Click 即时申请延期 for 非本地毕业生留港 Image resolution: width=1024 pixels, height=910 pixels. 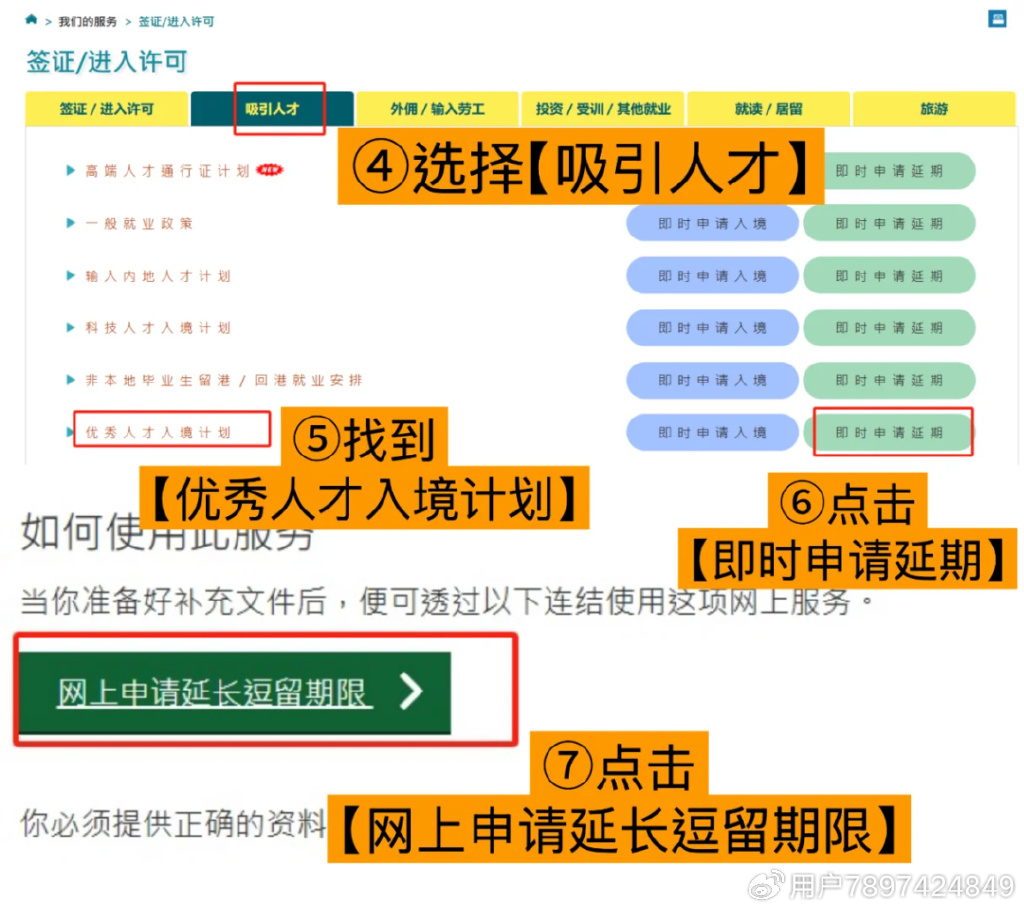point(889,380)
